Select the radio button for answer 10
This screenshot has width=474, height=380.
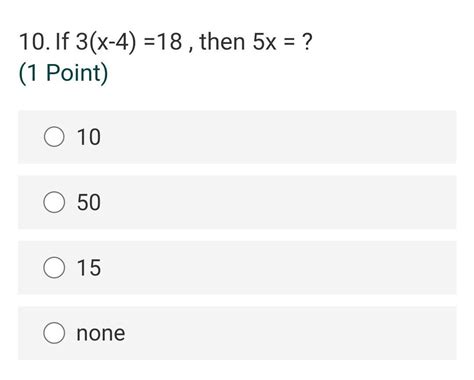click(x=54, y=137)
